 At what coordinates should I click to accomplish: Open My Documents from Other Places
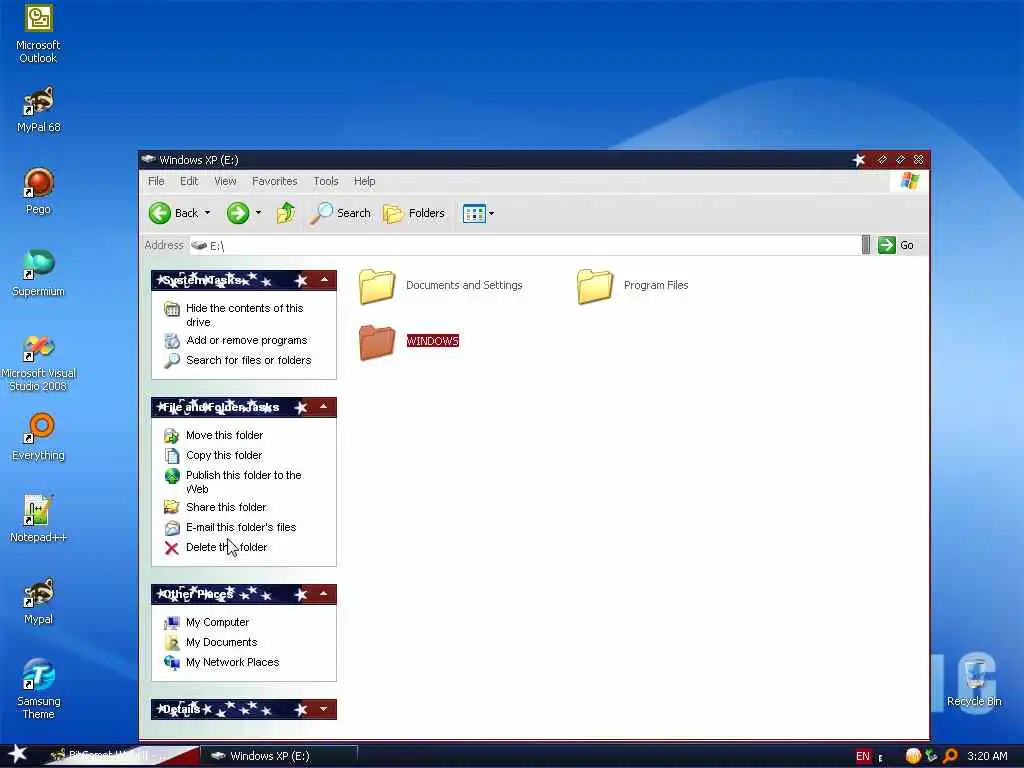click(x=221, y=642)
